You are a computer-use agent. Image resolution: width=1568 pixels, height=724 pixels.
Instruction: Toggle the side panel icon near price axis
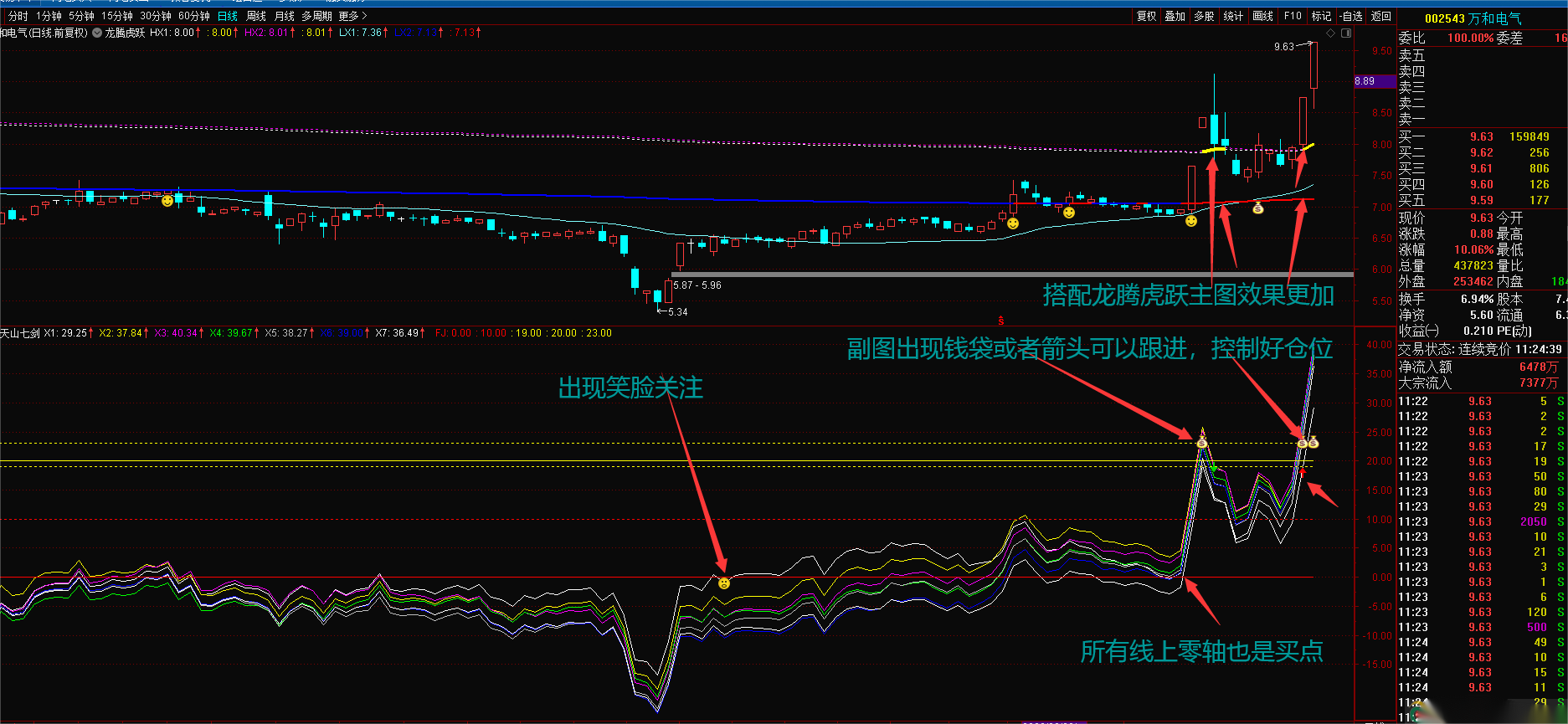point(1346,33)
